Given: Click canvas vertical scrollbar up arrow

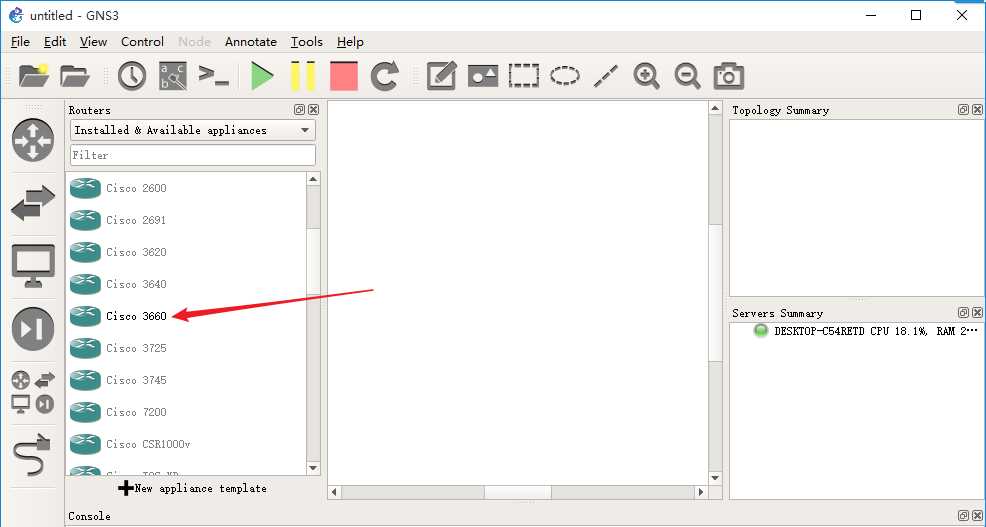Looking at the screenshot, I should click(715, 109).
